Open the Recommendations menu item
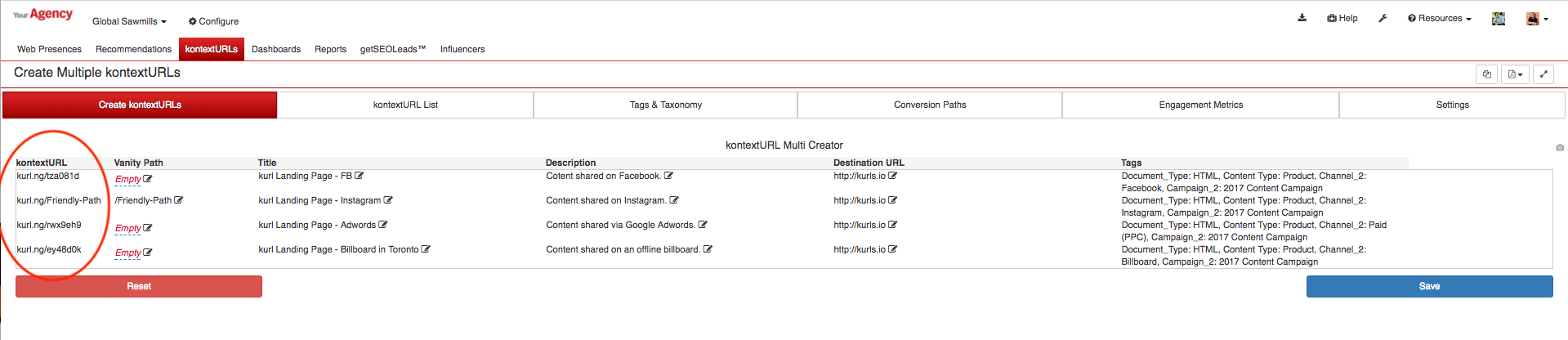Viewport: 1568px width, 340px height. point(133,49)
